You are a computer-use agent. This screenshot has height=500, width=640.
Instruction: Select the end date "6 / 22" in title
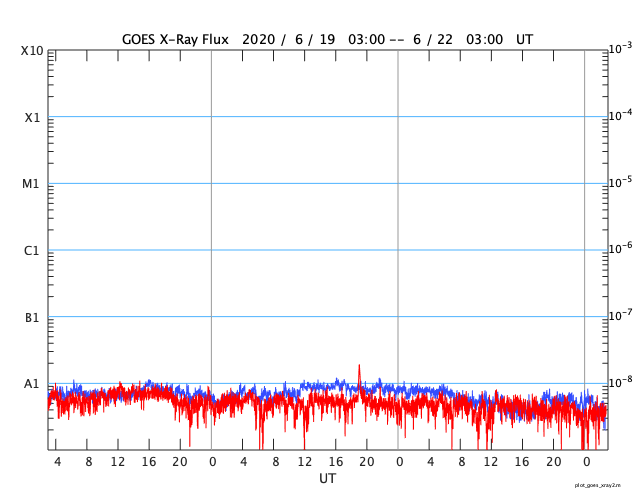[433, 40]
